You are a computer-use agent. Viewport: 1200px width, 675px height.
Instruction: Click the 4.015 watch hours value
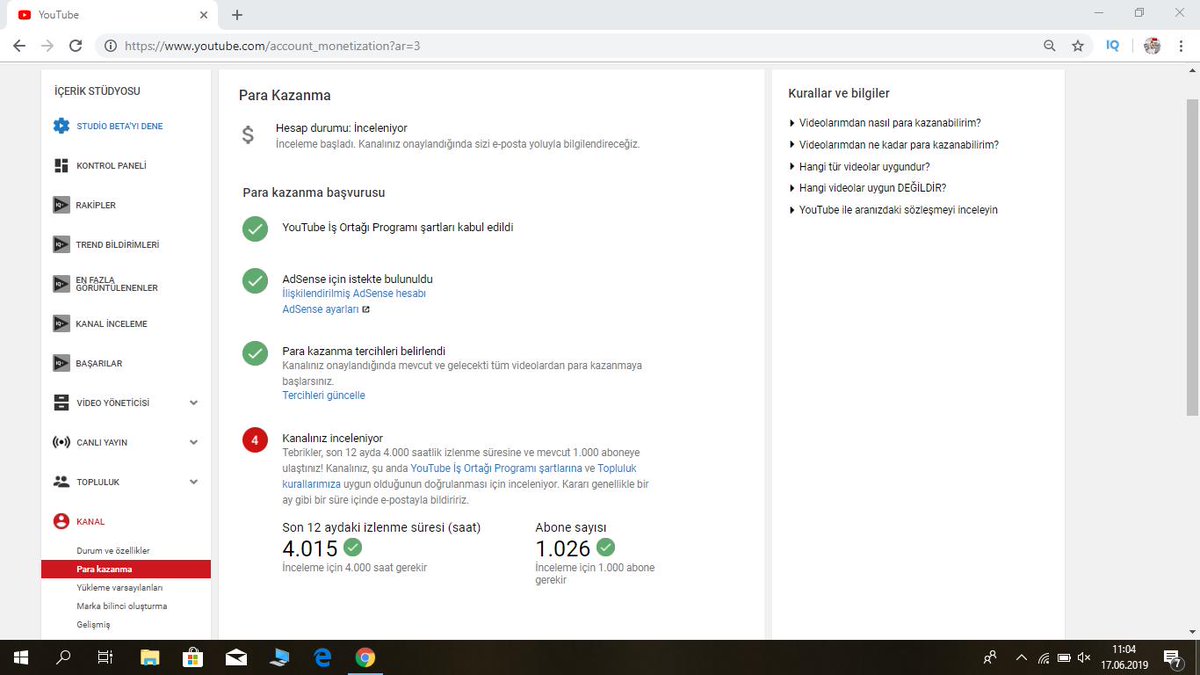pyautogui.click(x=310, y=548)
